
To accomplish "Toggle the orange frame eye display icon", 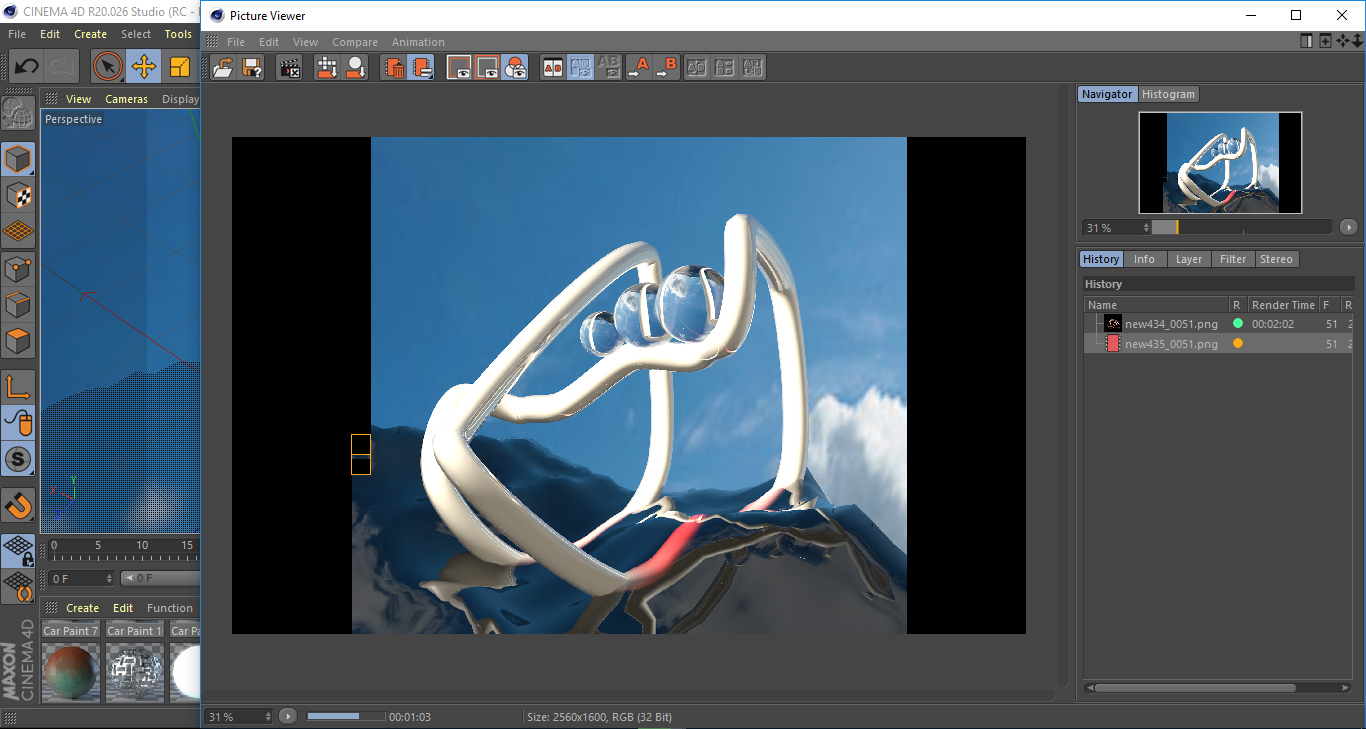I will point(459,67).
